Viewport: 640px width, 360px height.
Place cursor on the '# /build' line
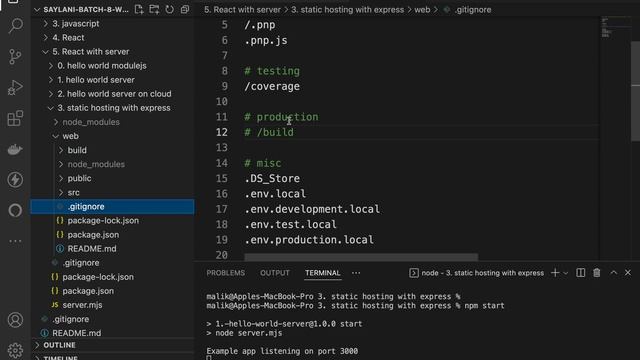point(269,132)
